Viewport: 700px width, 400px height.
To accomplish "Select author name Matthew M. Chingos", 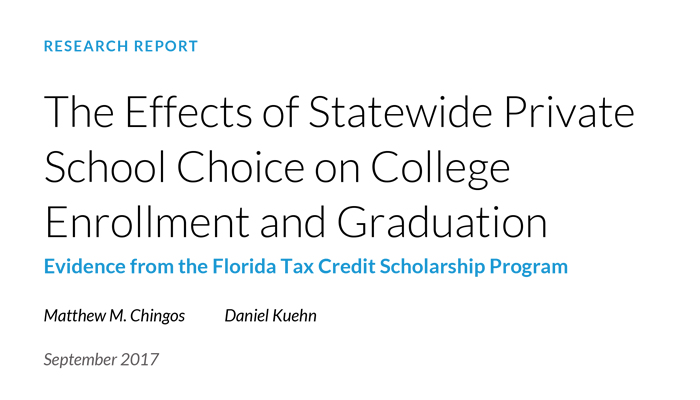I will tap(114, 316).
